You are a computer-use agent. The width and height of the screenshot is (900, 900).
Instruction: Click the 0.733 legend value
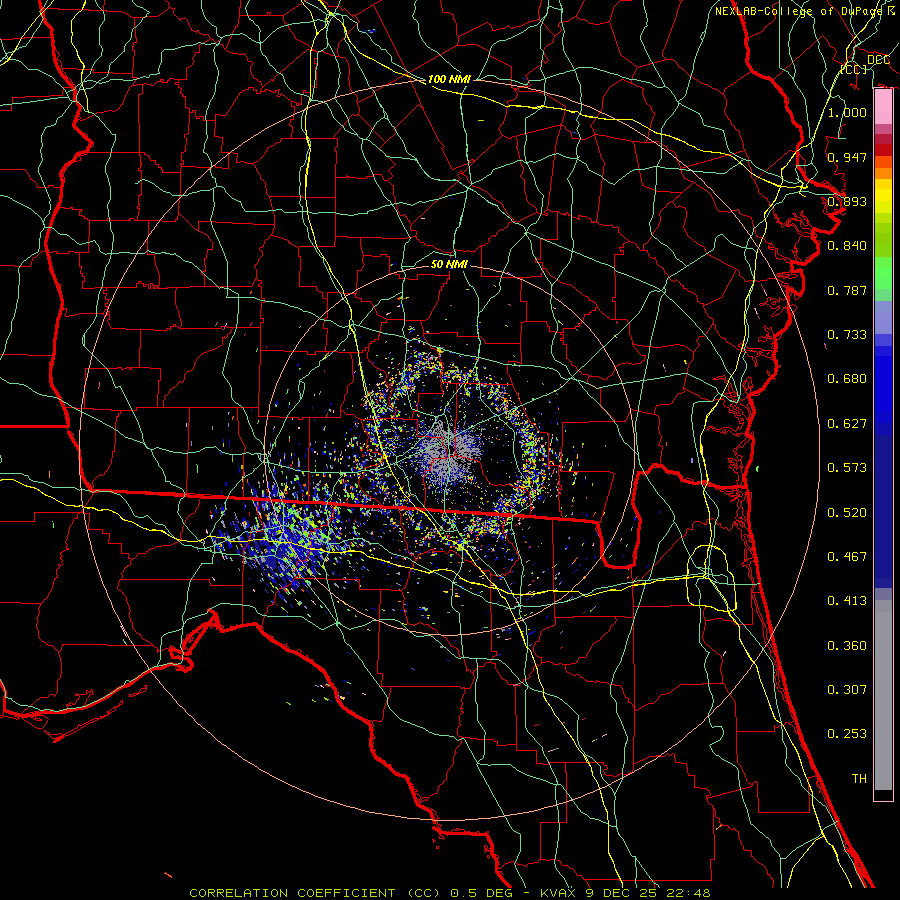(x=847, y=335)
